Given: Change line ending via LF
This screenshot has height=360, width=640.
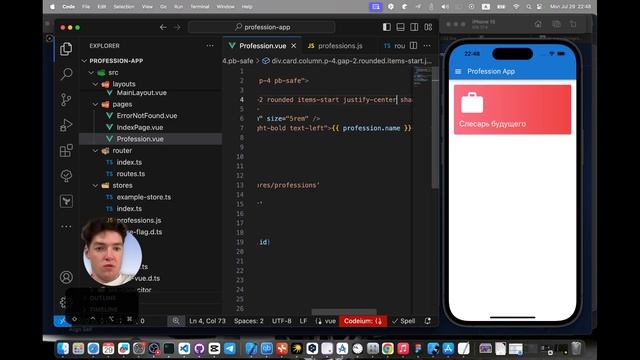Looking at the screenshot, I should tap(303, 321).
